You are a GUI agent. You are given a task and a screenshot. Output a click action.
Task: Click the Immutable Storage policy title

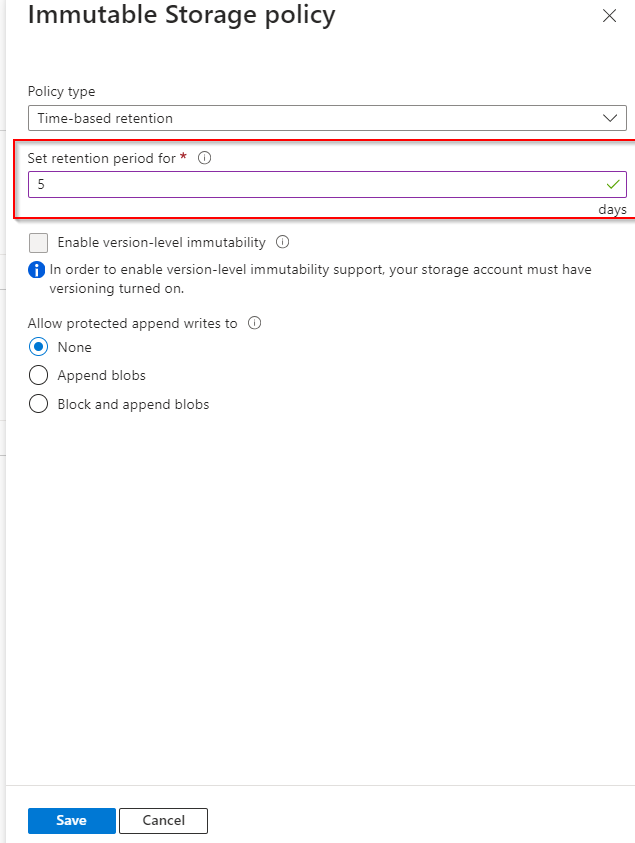[x=181, y=15]
